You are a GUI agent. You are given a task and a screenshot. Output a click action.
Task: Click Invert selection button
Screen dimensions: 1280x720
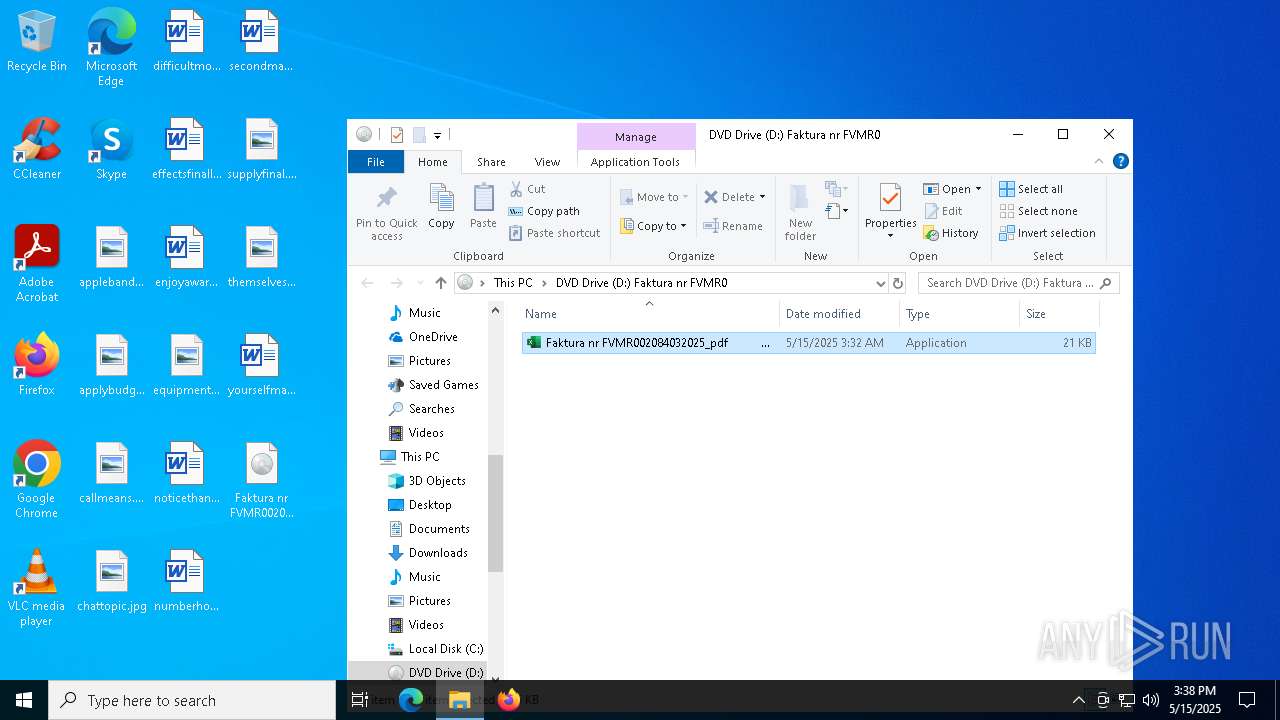(x=1047, y=233)
